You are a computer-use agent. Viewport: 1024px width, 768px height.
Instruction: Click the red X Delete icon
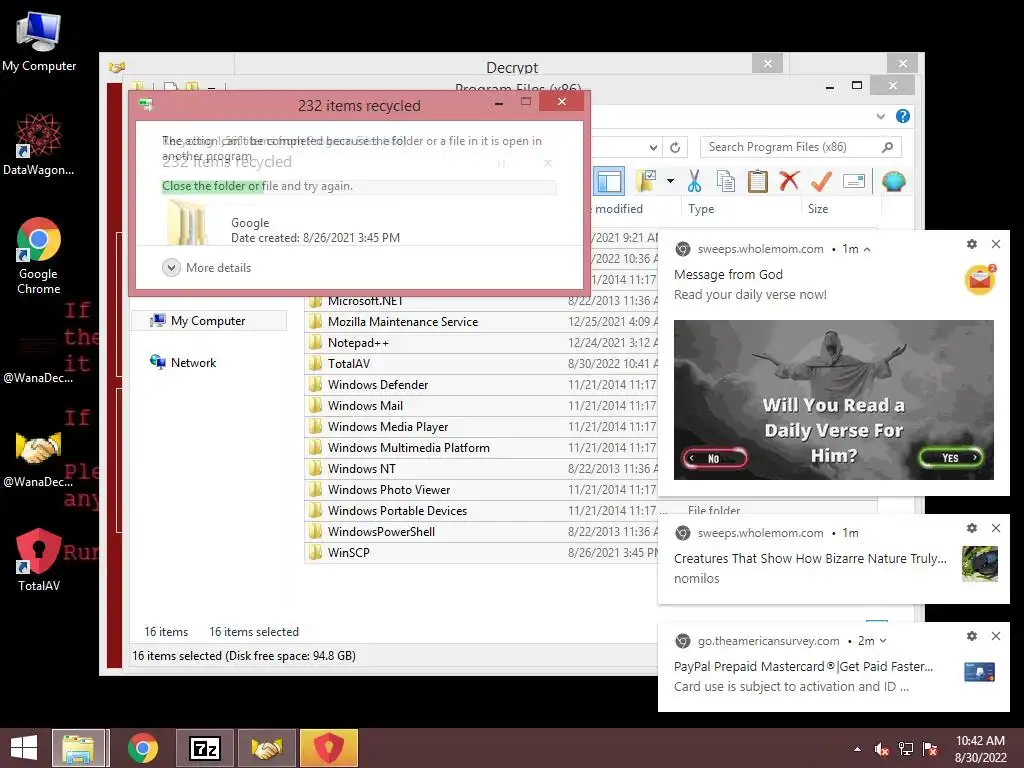click(x=789, y=180)
